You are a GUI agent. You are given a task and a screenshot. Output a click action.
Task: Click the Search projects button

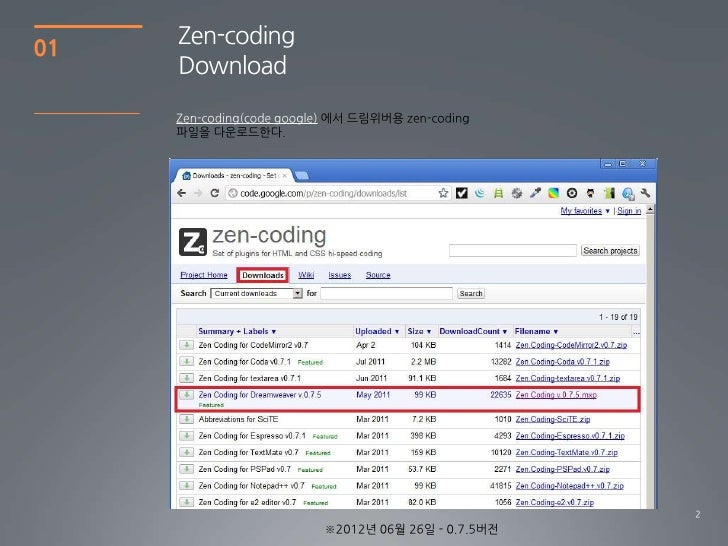pos(610,251)
